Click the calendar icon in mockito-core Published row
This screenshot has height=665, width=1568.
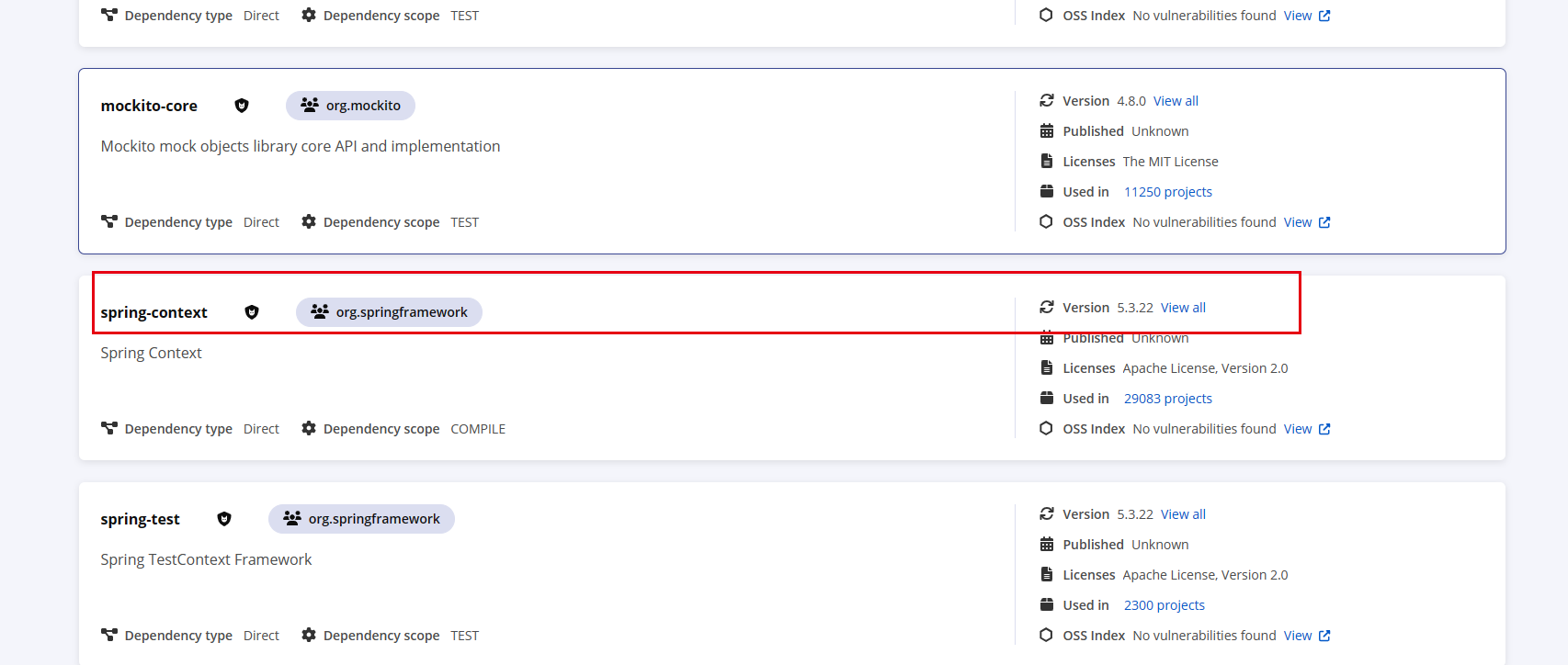(x=1046, y=130)
